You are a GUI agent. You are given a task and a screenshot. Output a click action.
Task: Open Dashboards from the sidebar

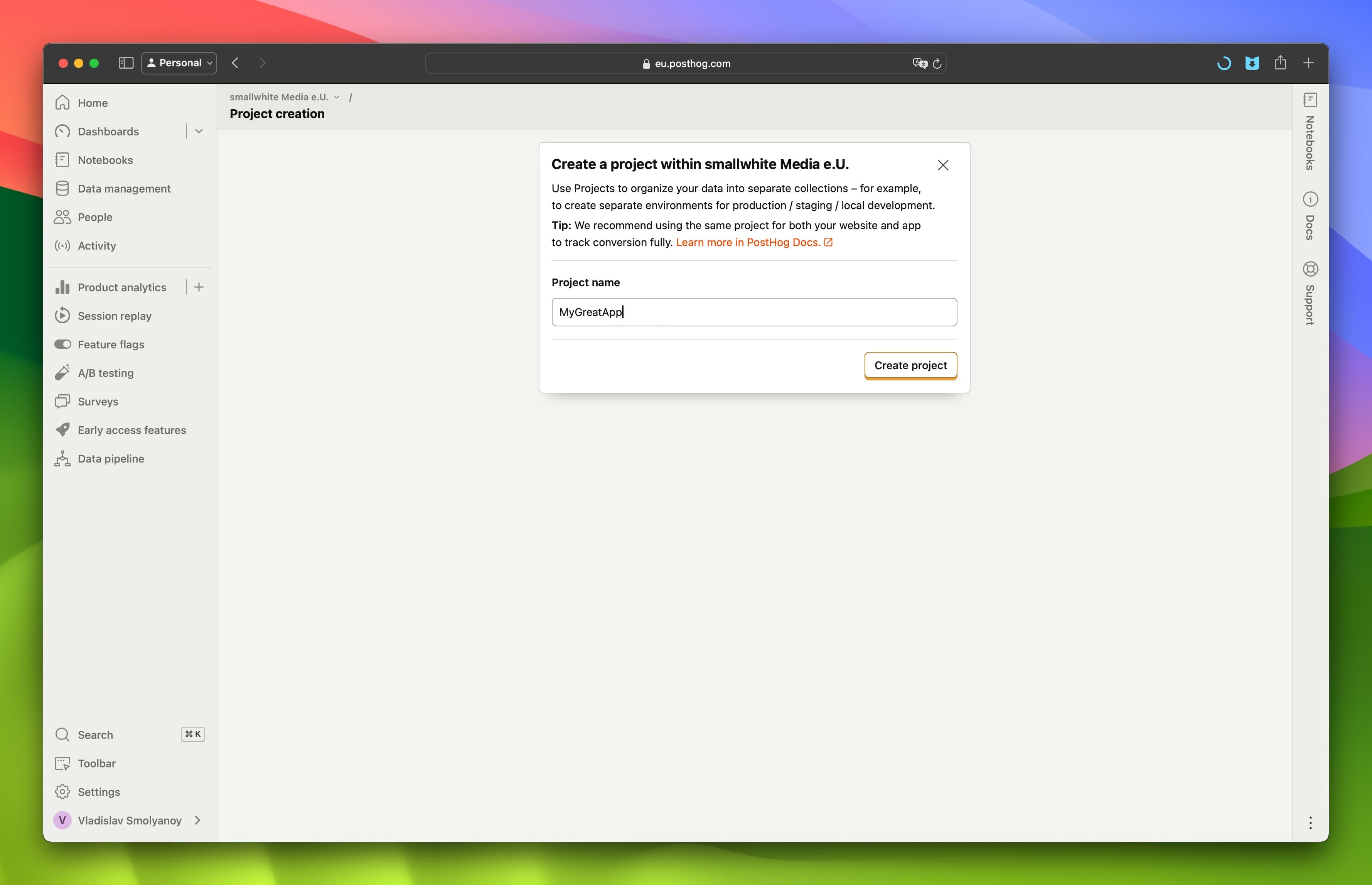[x=108, y=132]
